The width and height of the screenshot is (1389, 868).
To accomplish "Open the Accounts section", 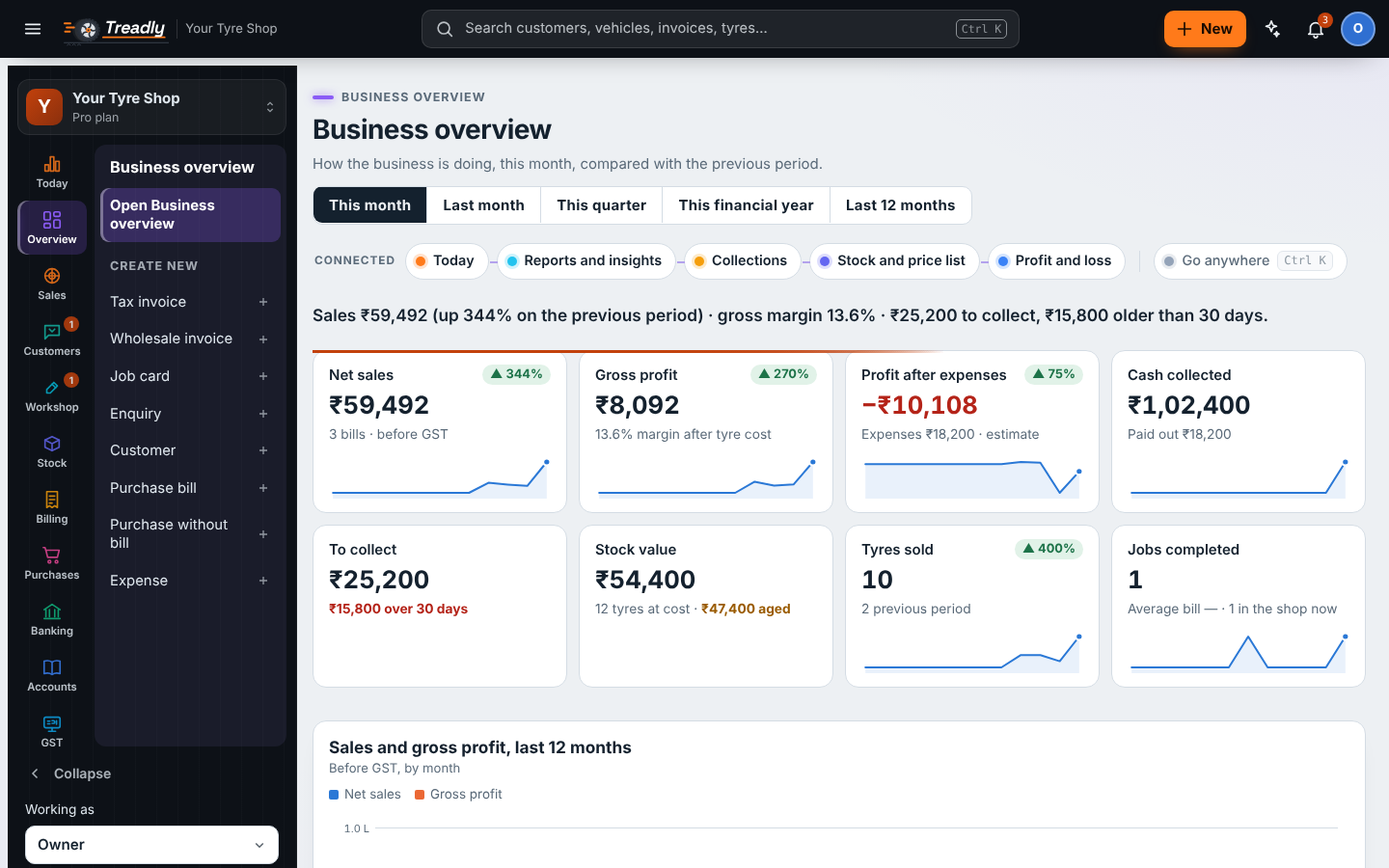I will click(52, 675).
